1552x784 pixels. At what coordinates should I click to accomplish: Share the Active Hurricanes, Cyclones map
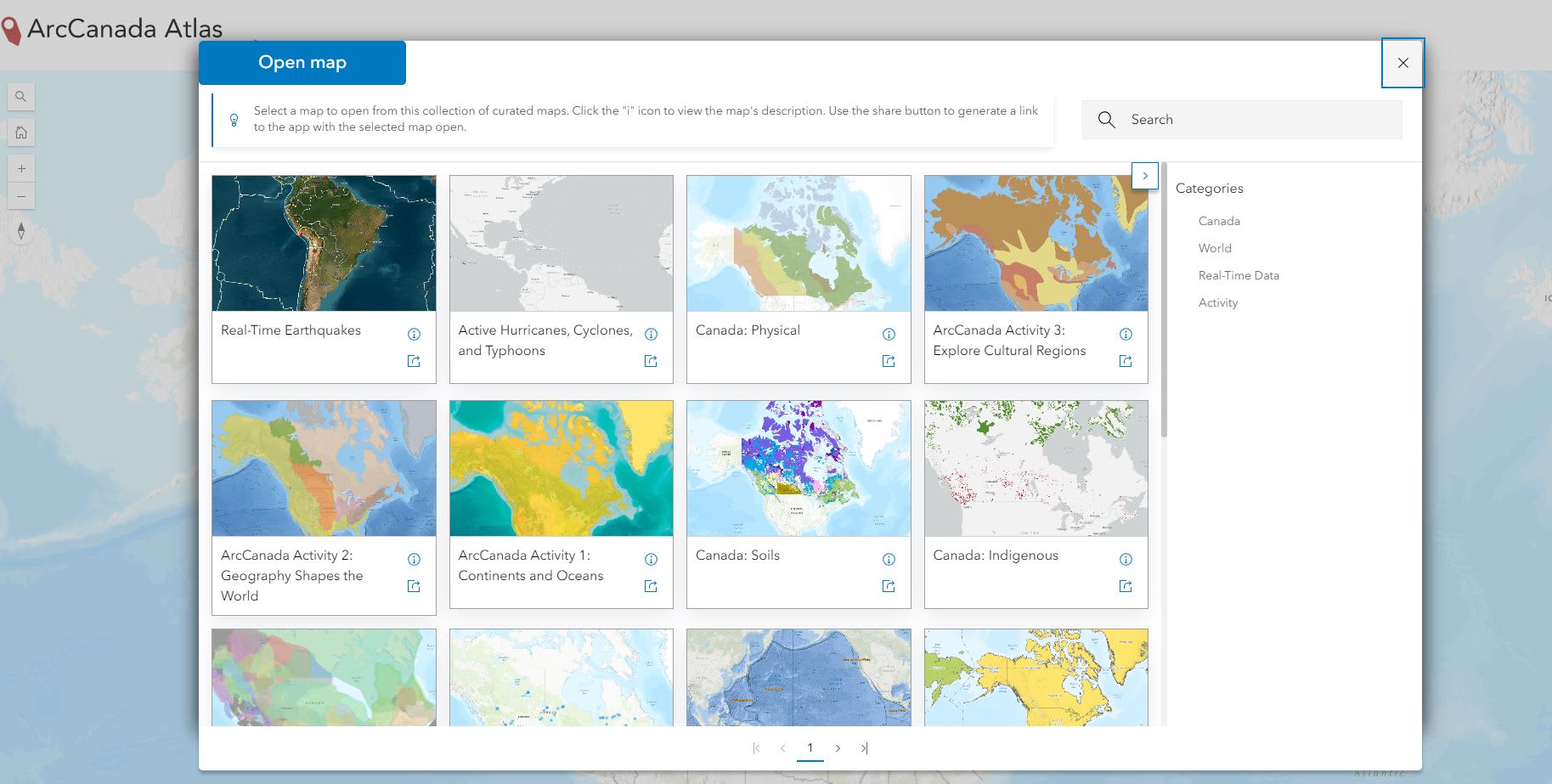click(x=651, y=361)
